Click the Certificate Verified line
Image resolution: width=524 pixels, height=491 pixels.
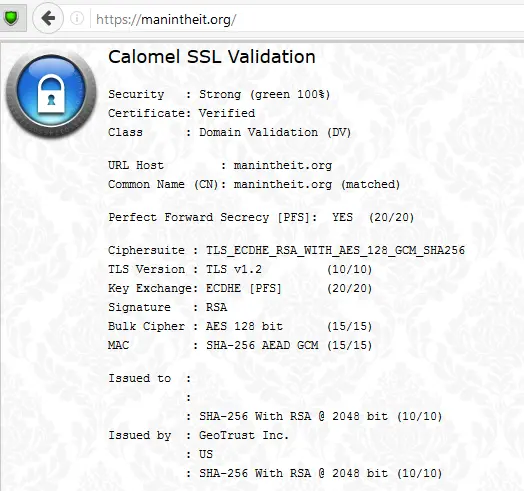click(181, 113)
